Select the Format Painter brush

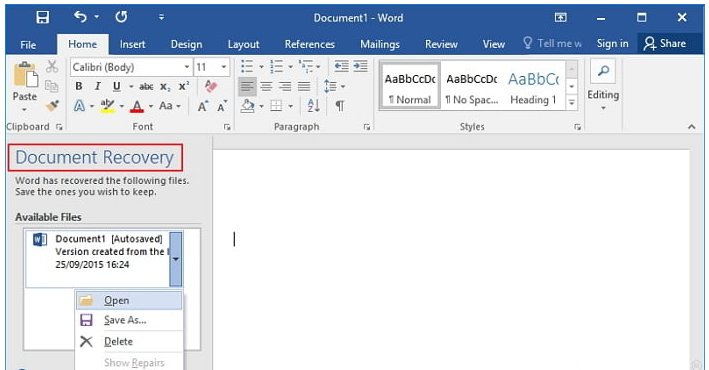click(52, 105)
